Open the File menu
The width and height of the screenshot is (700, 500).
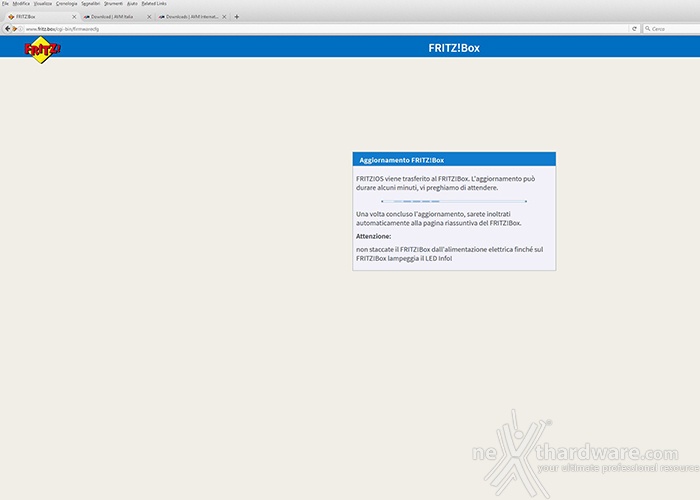click(5, 4)
